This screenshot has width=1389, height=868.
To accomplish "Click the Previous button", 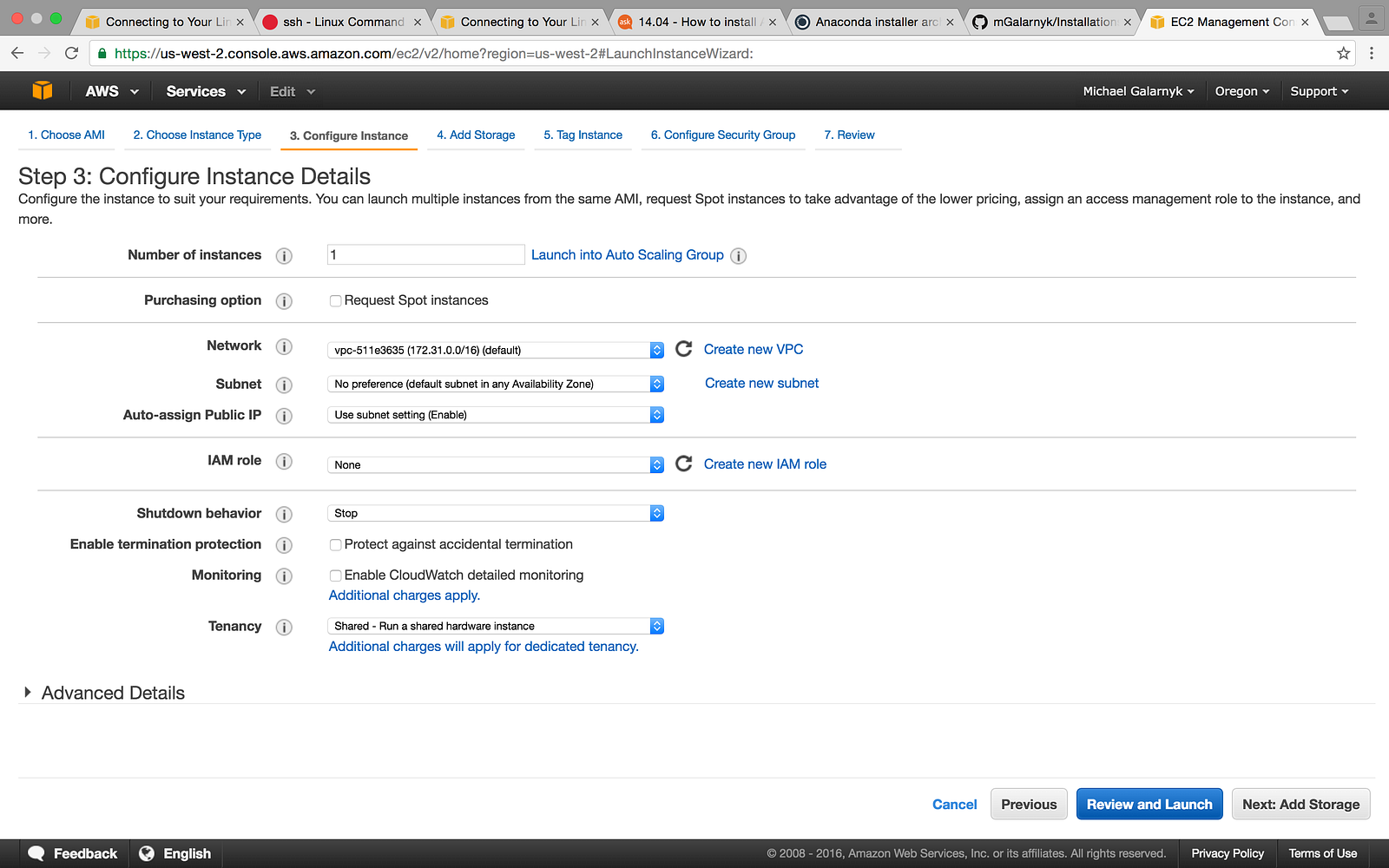I will tap(1029, 804).
